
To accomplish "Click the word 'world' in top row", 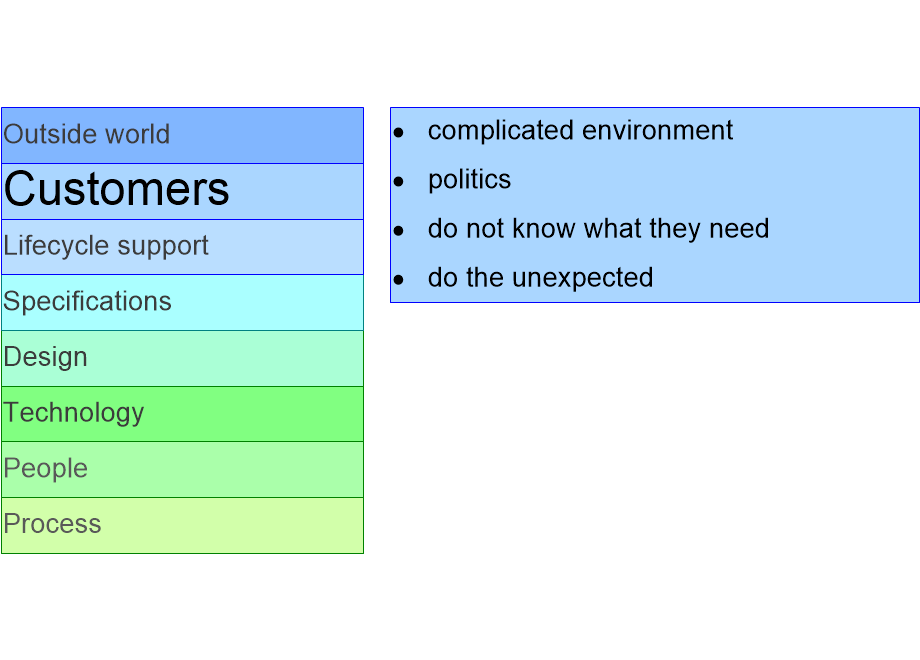I will point(138,134).
